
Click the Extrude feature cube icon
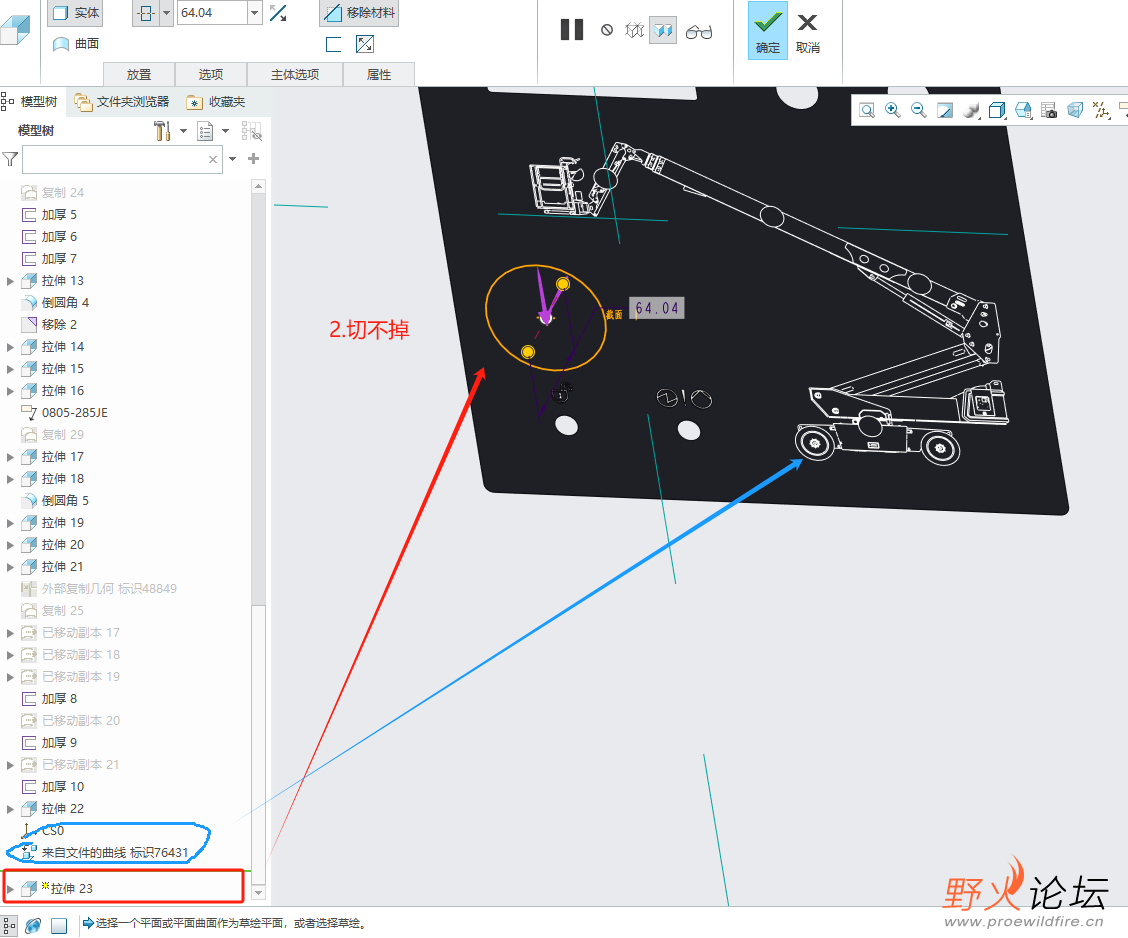(x=16, y=29)
